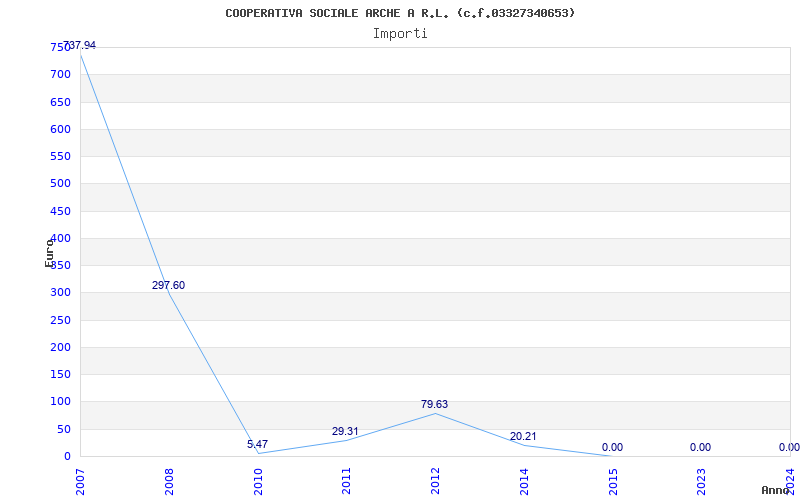Click the 20.21 data label
The image size is (800, 500).
point(523,436)
